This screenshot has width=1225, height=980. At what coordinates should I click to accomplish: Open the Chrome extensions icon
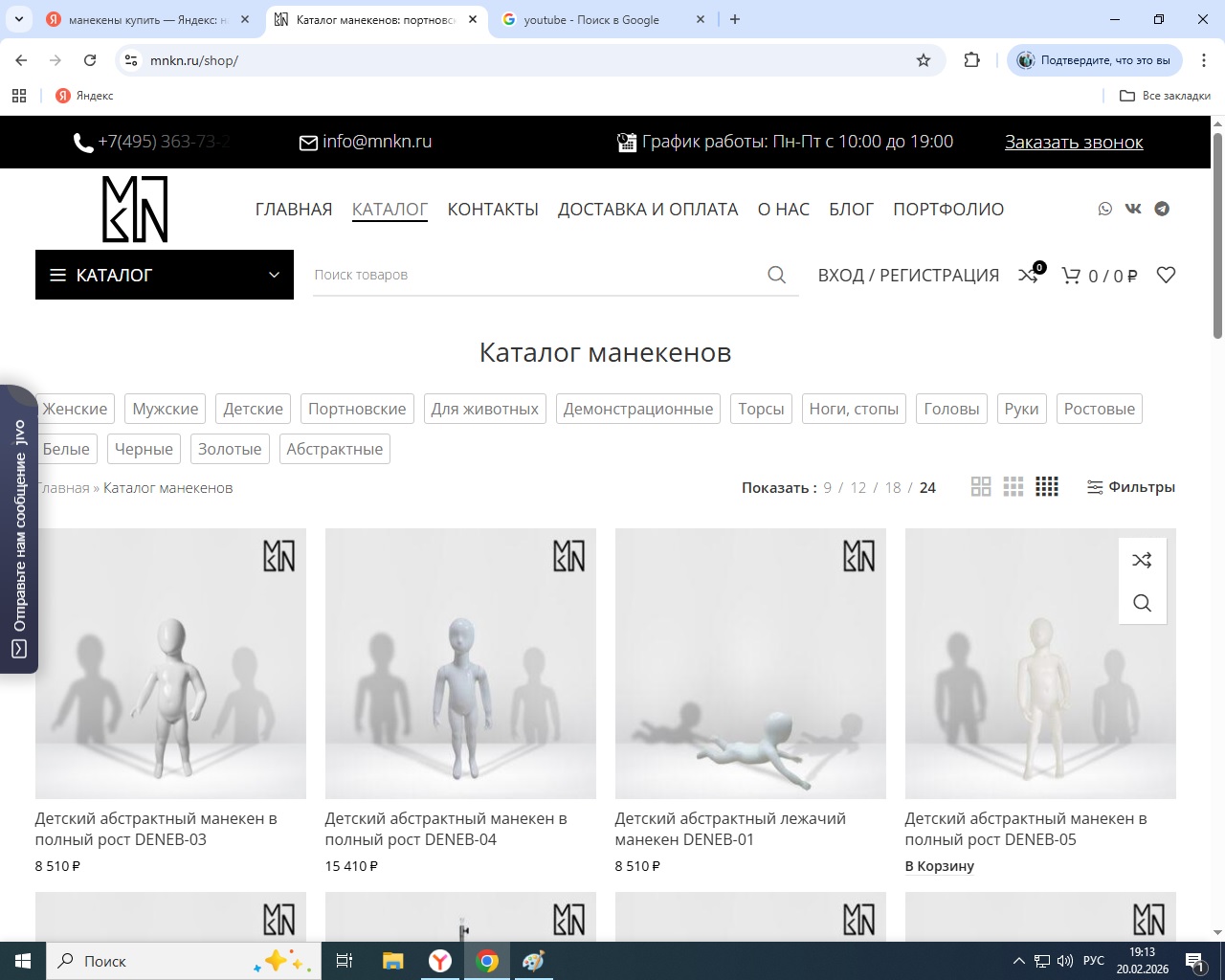point(972,60)
